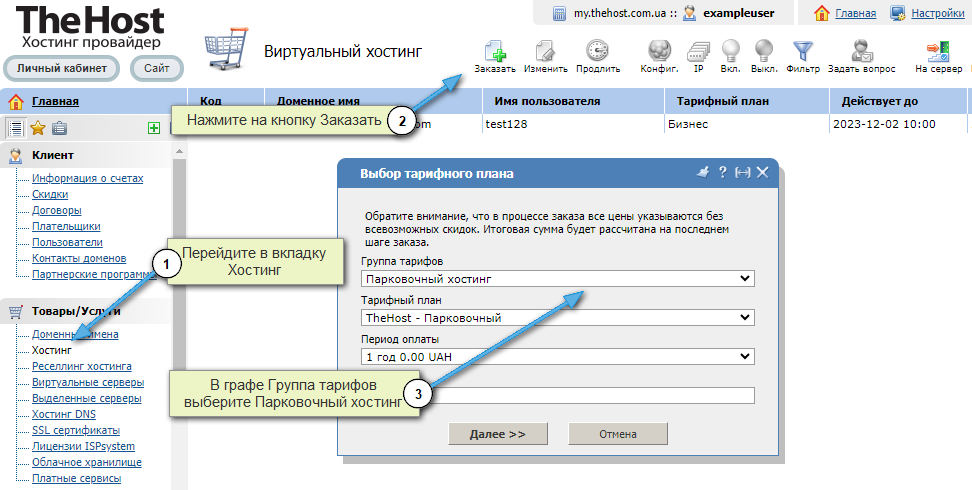Collapse the Товары/Услуги menu section
Screen dimensions: 972x490
[x=76, y=311]
